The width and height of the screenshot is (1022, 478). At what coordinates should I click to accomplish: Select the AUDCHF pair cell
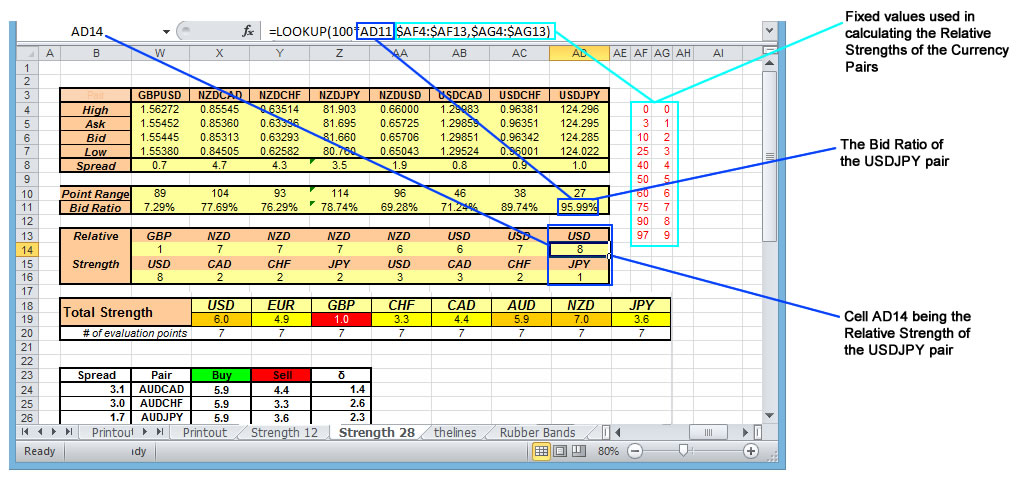coord(160,403)
